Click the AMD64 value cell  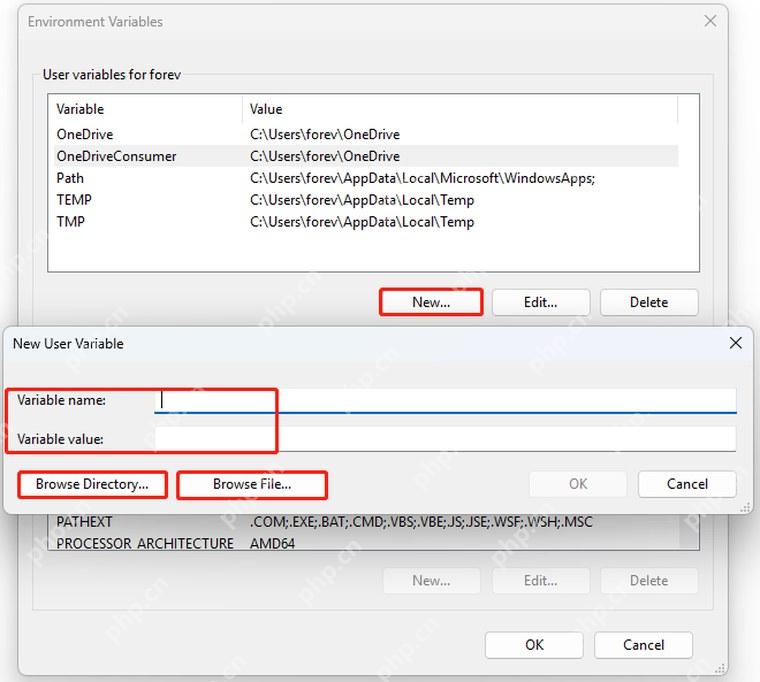[x=272, y=544]
